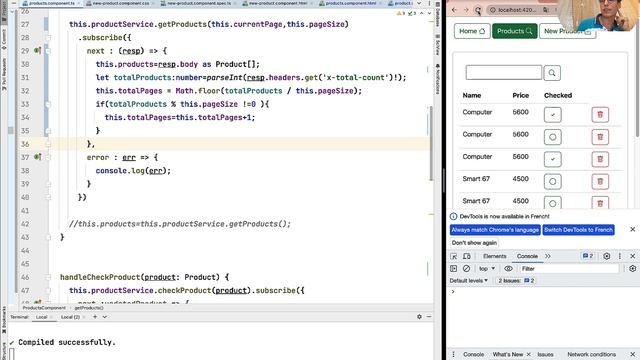The height and width of the screenshot is (360, 640).
Task: Delete the second Computer product row
Action: tap(600, 137)
